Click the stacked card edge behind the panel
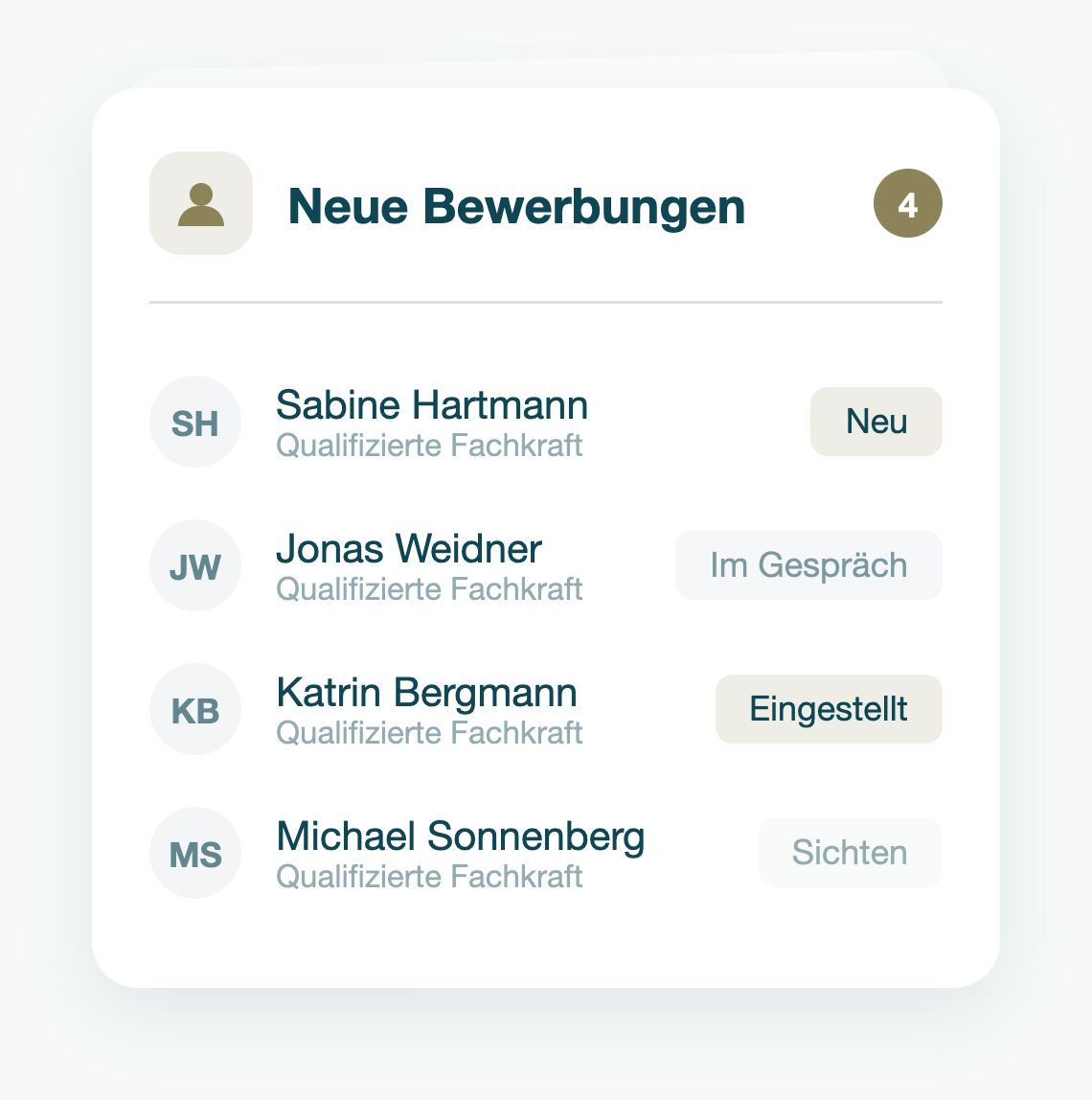1092x1100 pixels. click(x=540, y=70)
